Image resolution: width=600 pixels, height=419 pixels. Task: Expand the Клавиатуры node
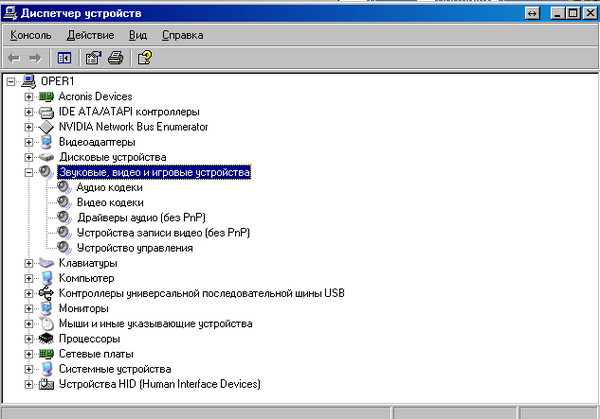[x=29, y=263]
